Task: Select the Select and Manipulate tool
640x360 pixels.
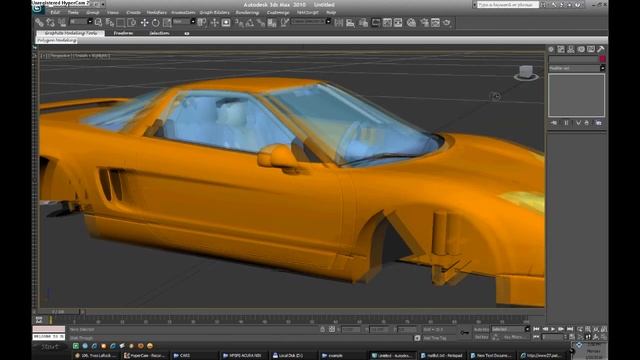Action: coord(214,22)
